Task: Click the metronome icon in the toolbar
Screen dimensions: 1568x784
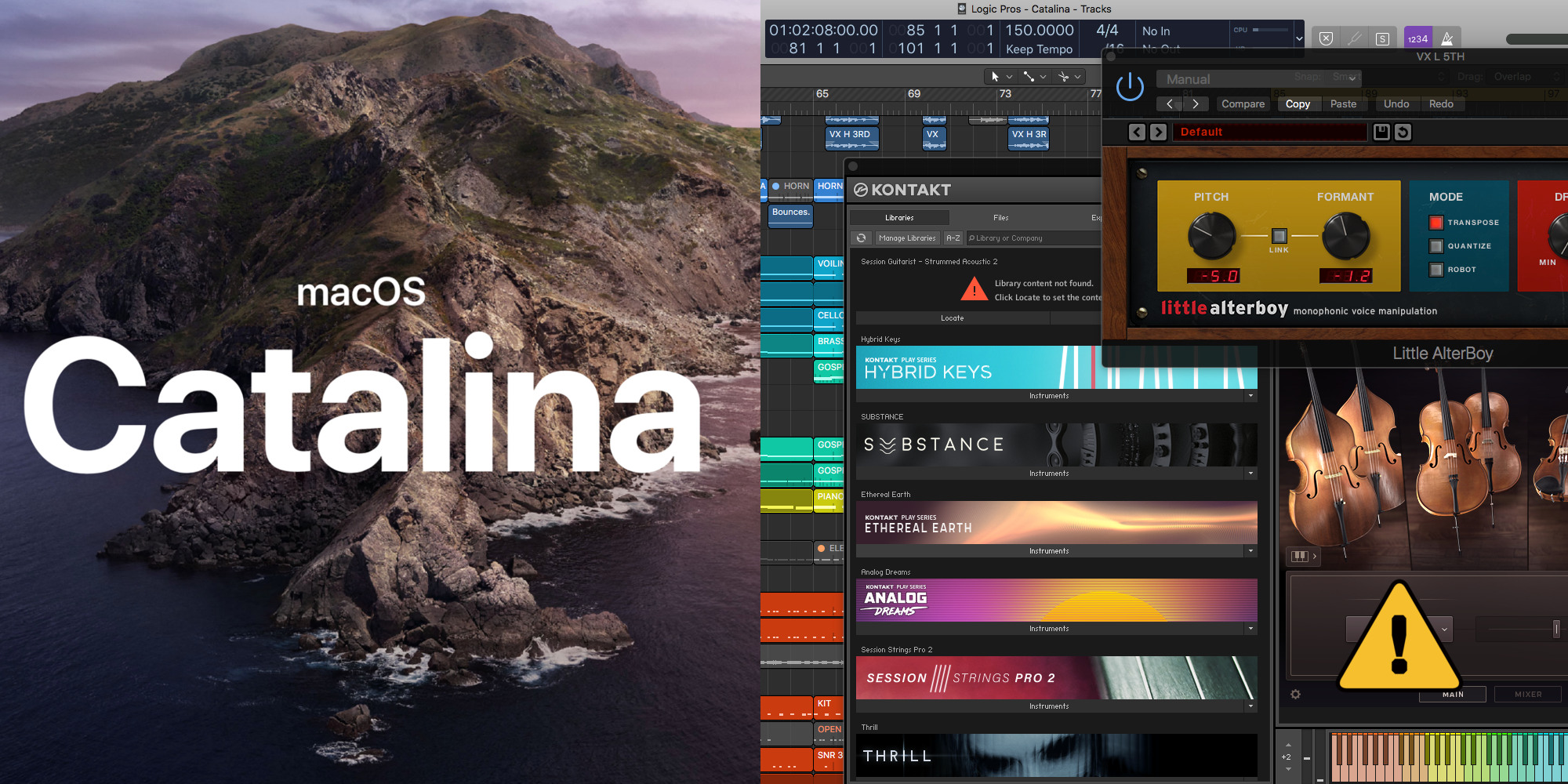Action: pyautogui.click(x=1447, y=38)
